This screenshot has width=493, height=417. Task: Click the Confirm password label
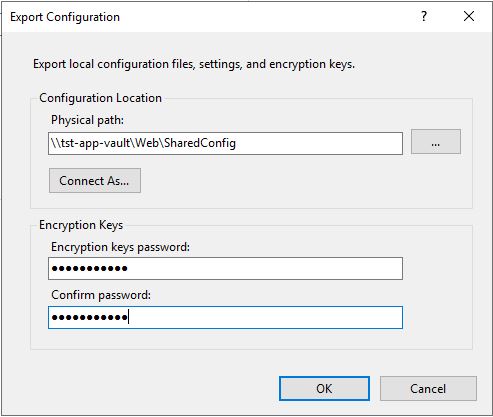point(101,295)
